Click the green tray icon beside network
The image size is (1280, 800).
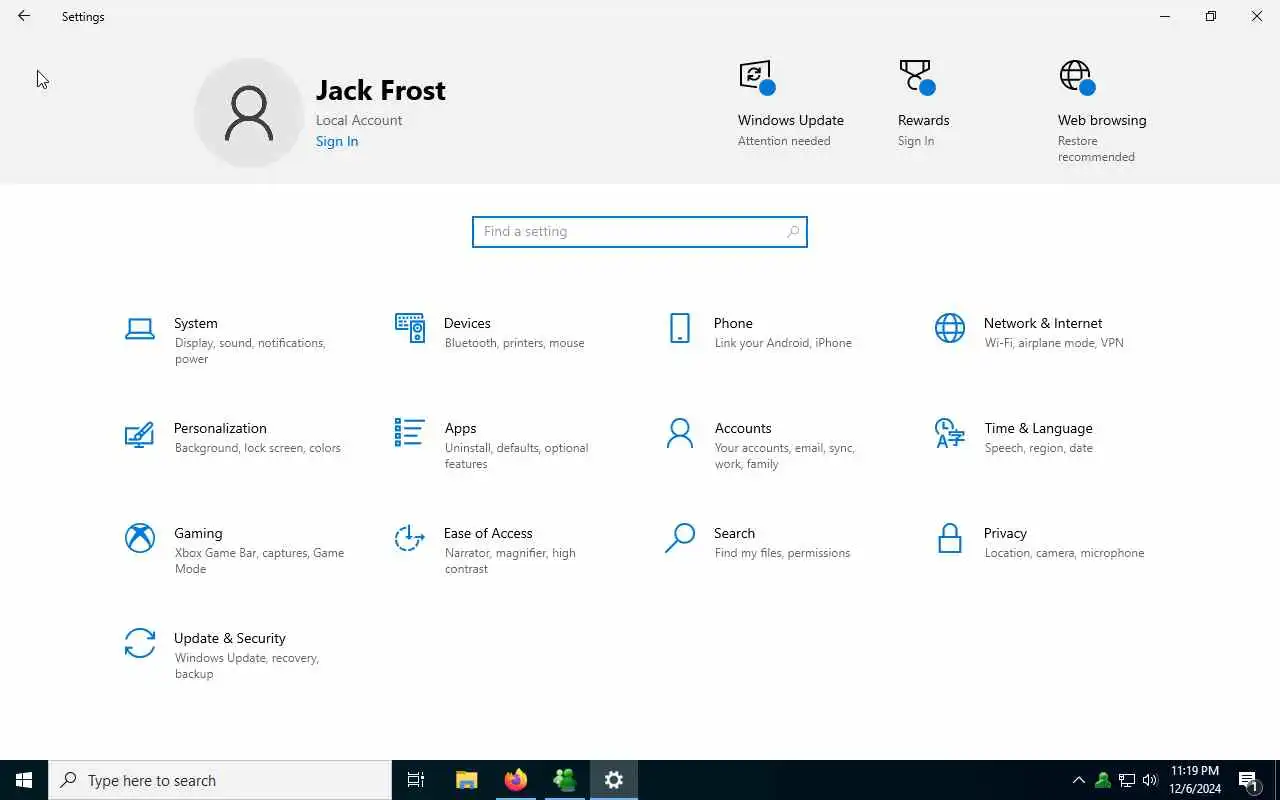(1102, 780)
